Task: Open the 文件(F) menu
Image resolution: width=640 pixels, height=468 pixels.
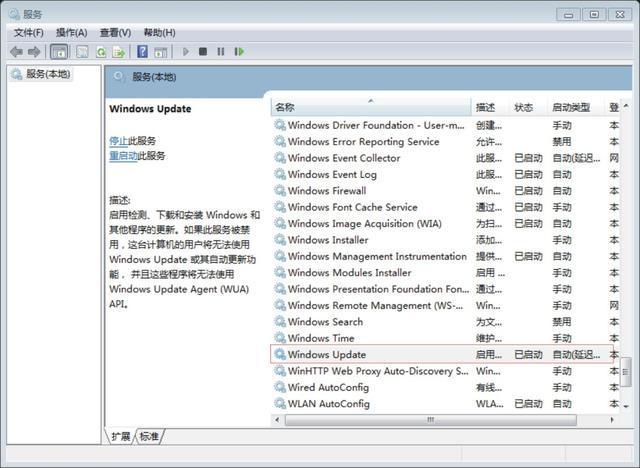Action: [x=29, y=33]
